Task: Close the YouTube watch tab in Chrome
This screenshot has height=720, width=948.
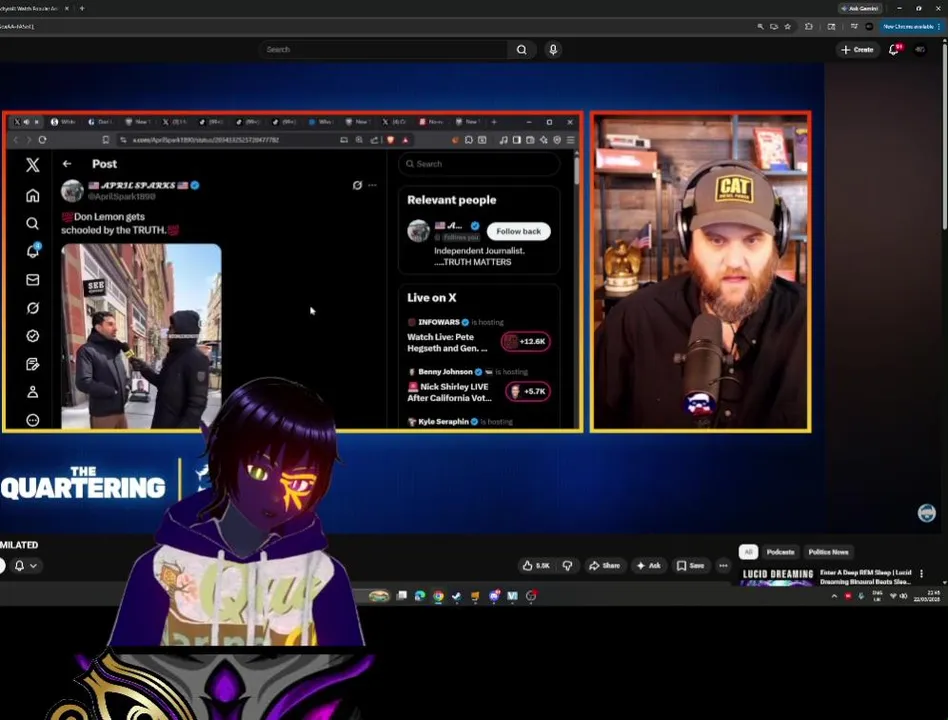Action: pyautogui.click(x=67, y=8)
